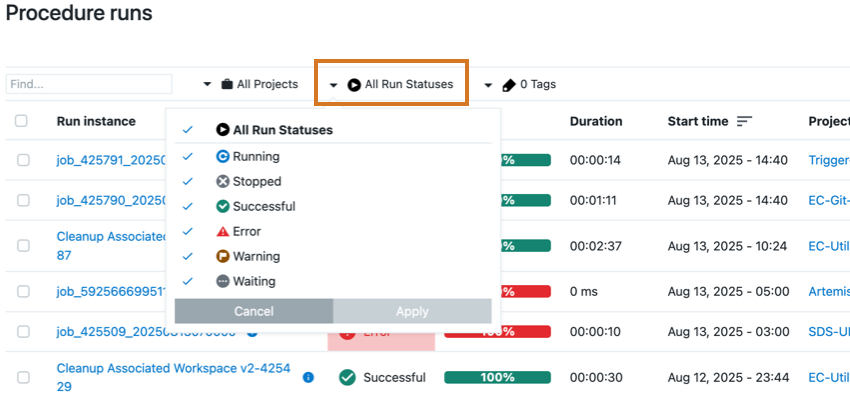Image resolution: width=850 pixels, height=401 pixels.
Task: Focus the Find search field
Action: point(89,85)
